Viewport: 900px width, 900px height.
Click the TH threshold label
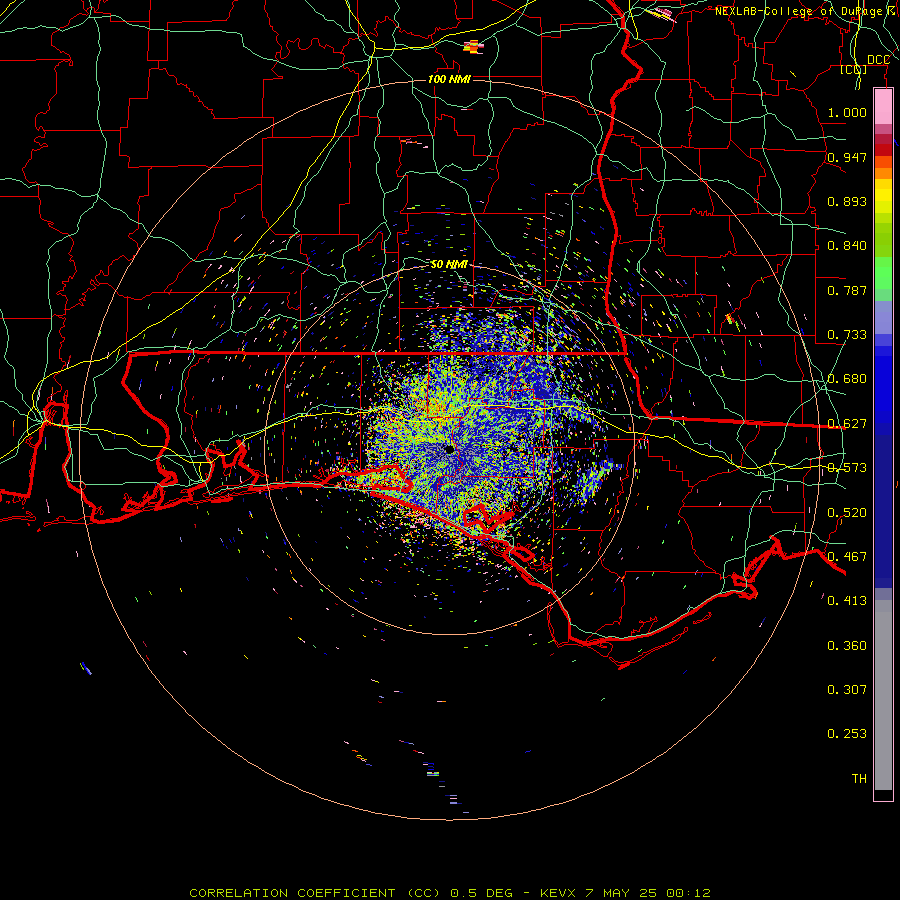859,779
